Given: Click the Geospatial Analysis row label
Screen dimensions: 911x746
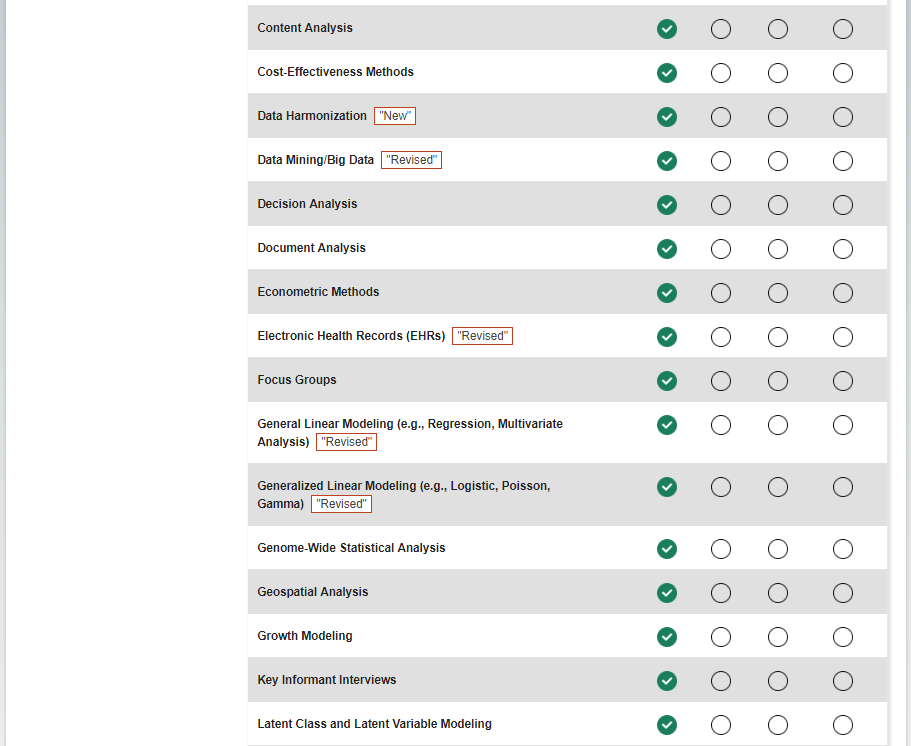Looking at the screenshot, I should (313, 592).
